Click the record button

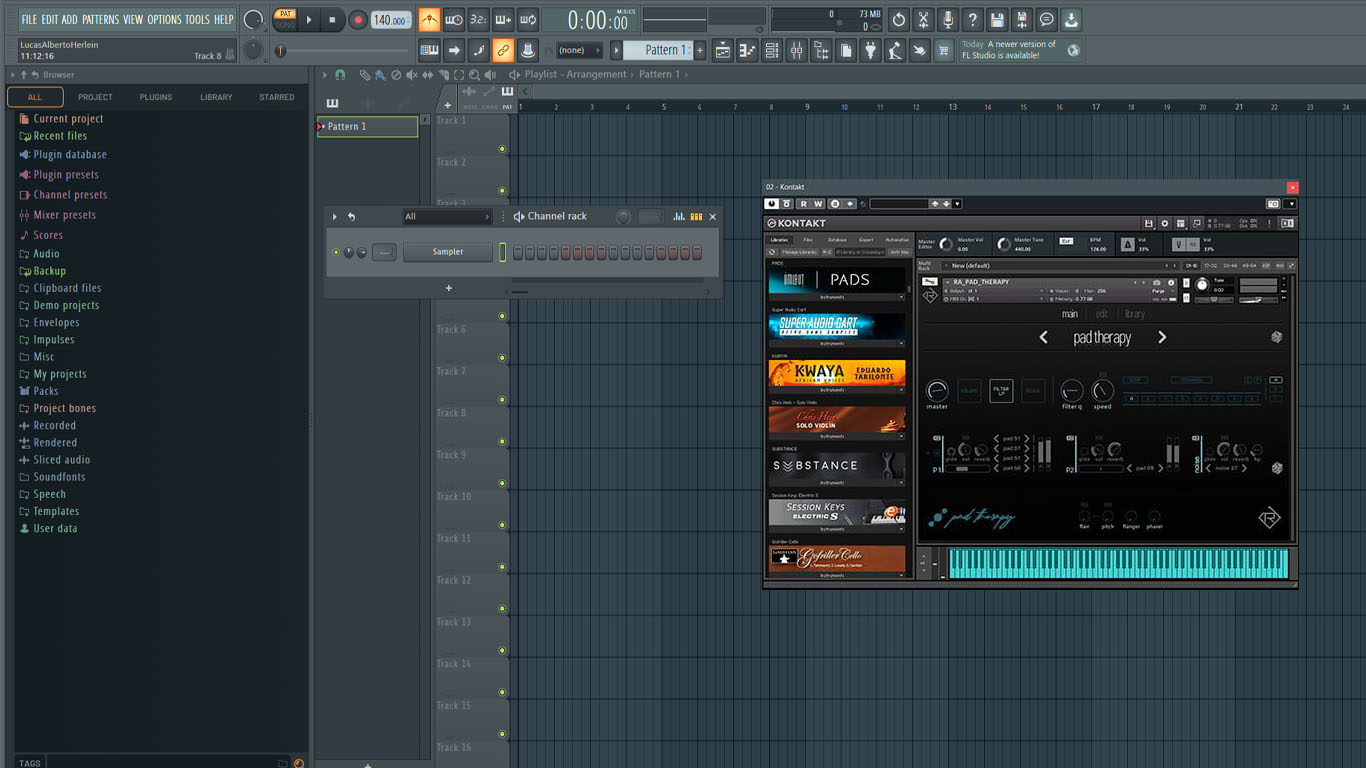click(x=358, y=20)
